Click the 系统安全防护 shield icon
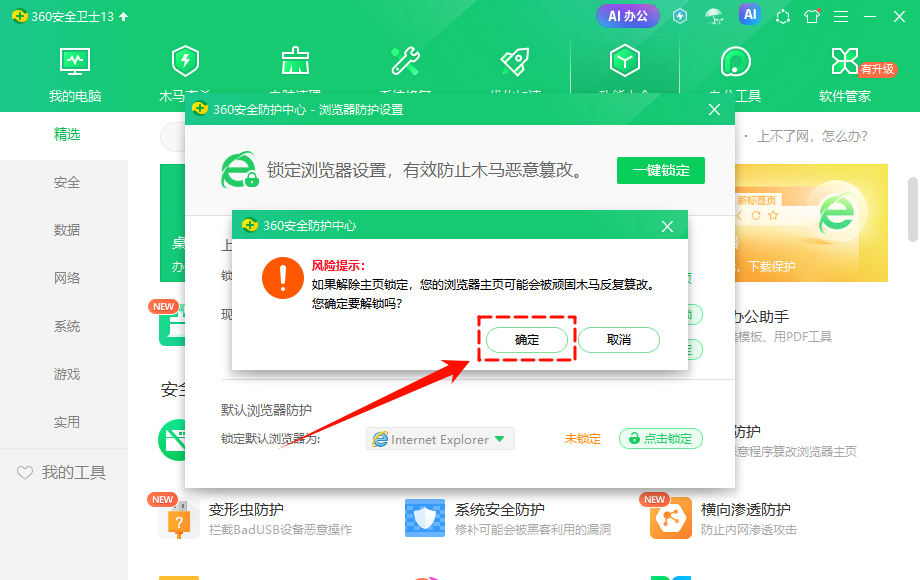 (x=424, y=518)
